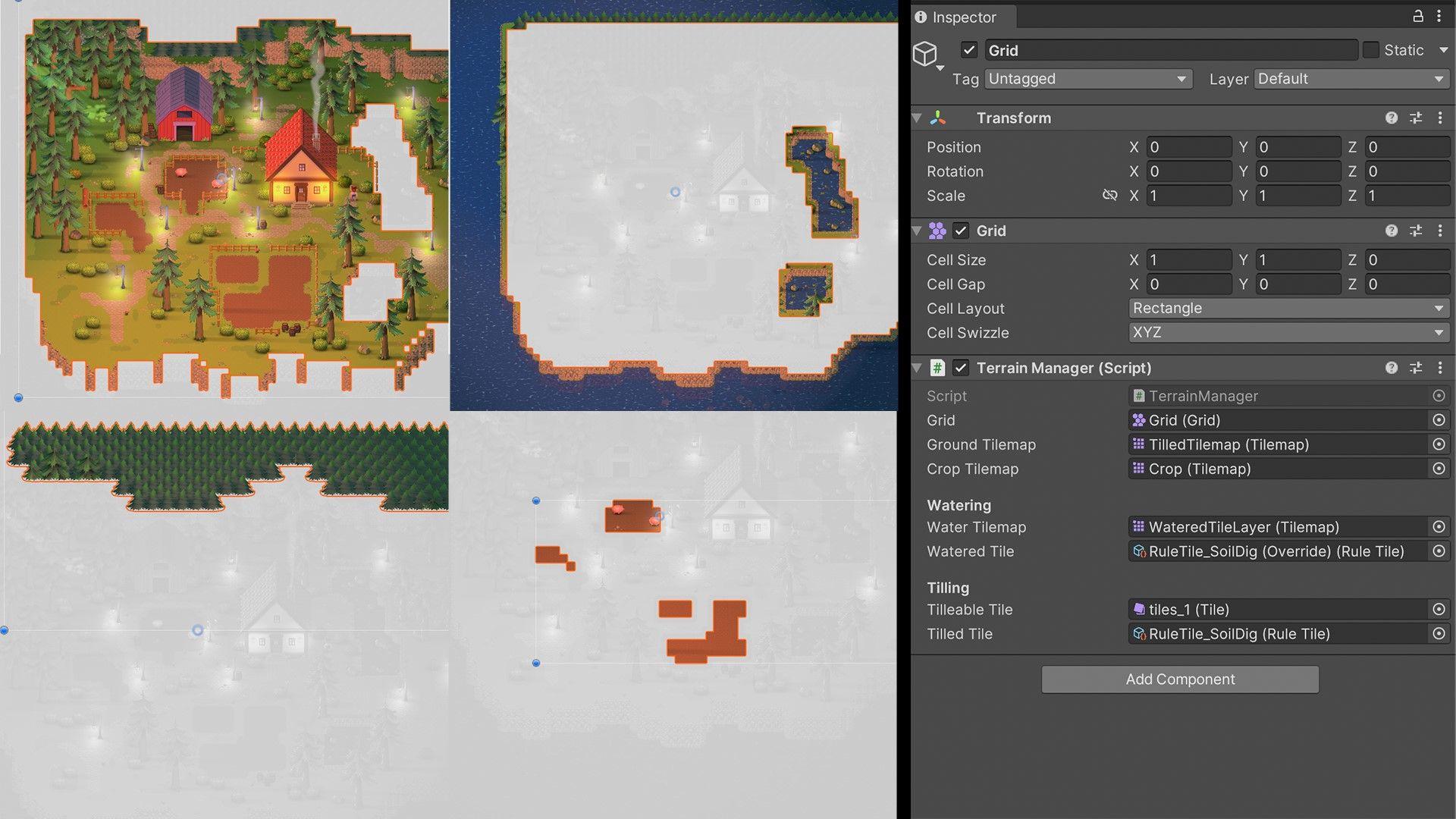Click the farm scene top-left thumbnail
The image size is (1456, 819).
click(225, 200)
